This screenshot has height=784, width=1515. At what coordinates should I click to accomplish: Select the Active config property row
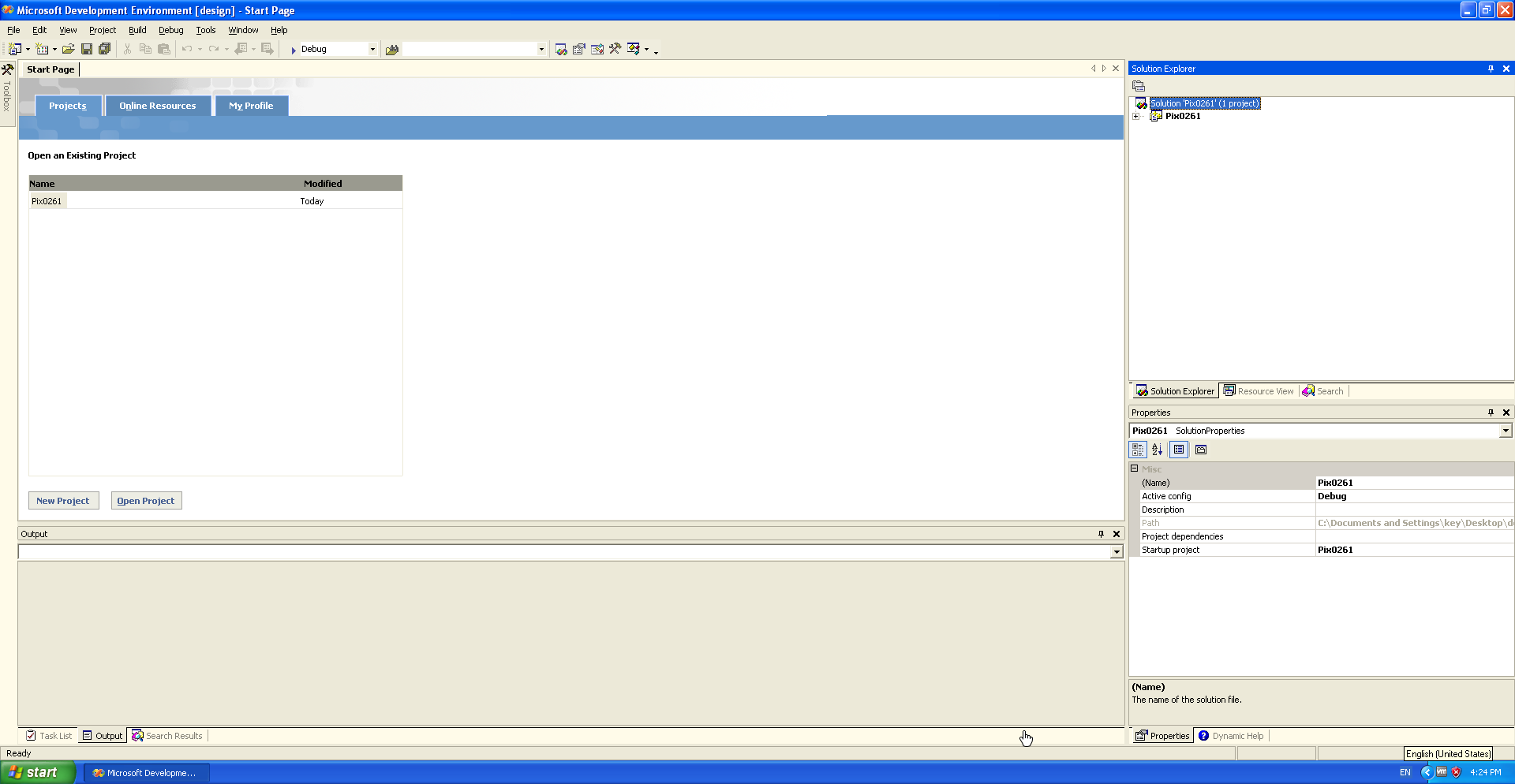[1322, 496]
